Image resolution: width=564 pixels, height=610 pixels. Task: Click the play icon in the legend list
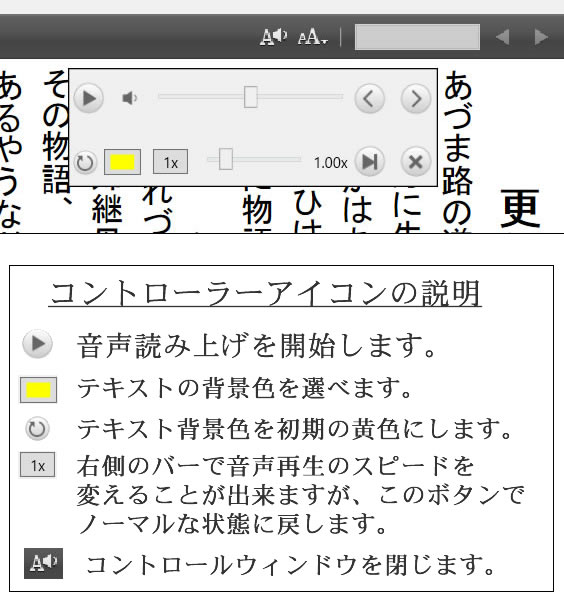(x=37, y=344)
